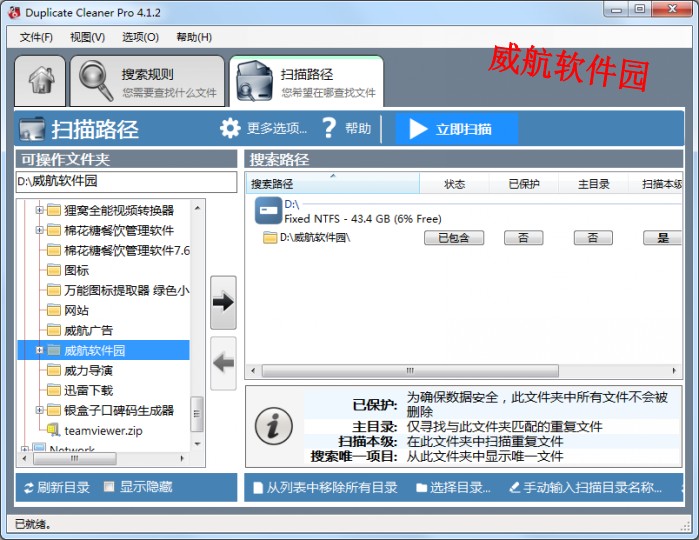Image resolution: width=699 pixels, height=540 pixels.
Task: Click 从列表中移除所有目录
Action: [325, 488]
